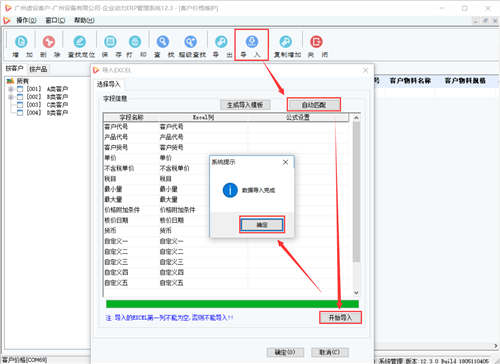Click the green import progress bar
This screenshot has height=364, width=500.
click(232, 304)
